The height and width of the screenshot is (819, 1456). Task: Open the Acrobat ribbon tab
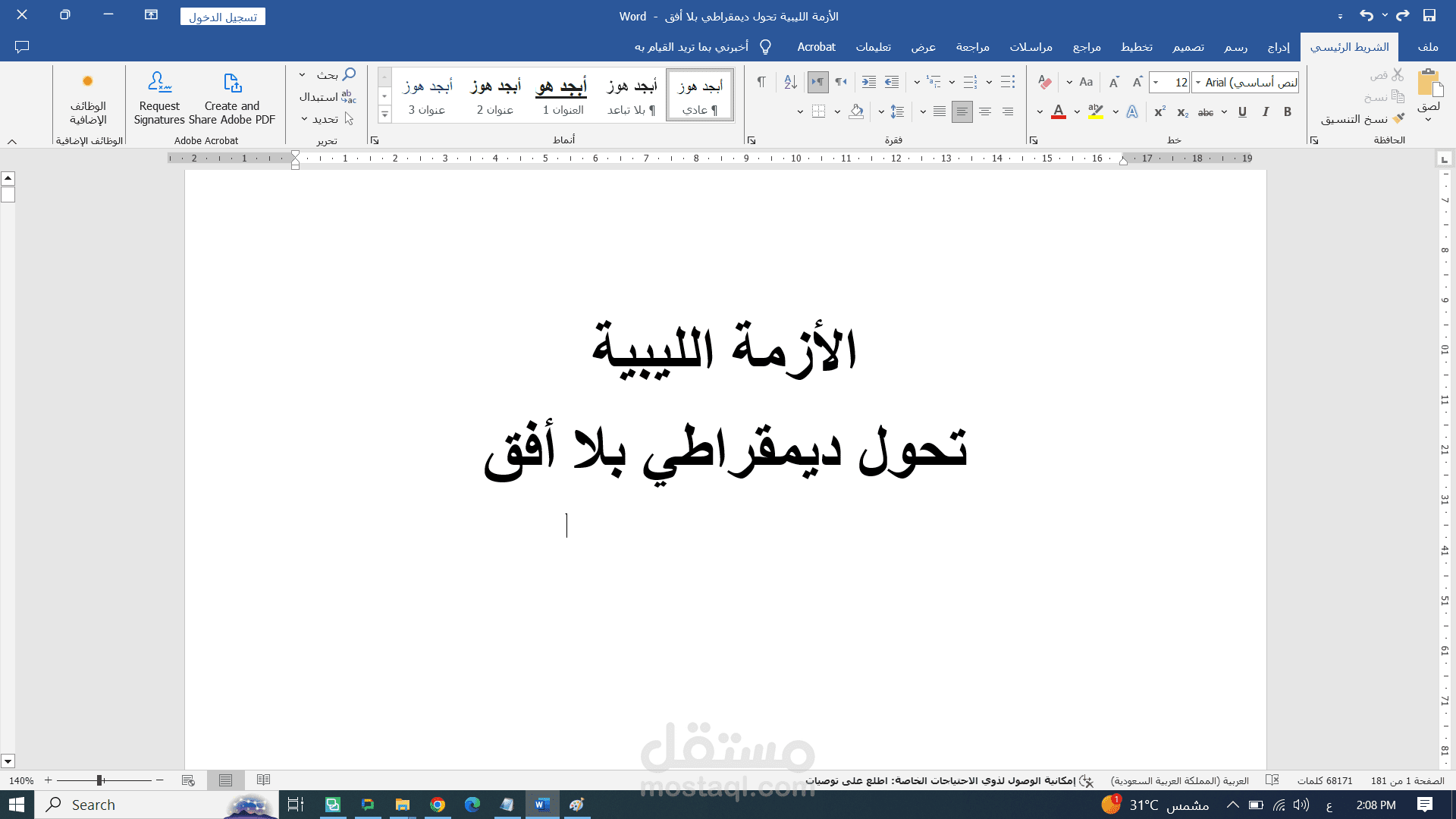[x=816, y=47]
